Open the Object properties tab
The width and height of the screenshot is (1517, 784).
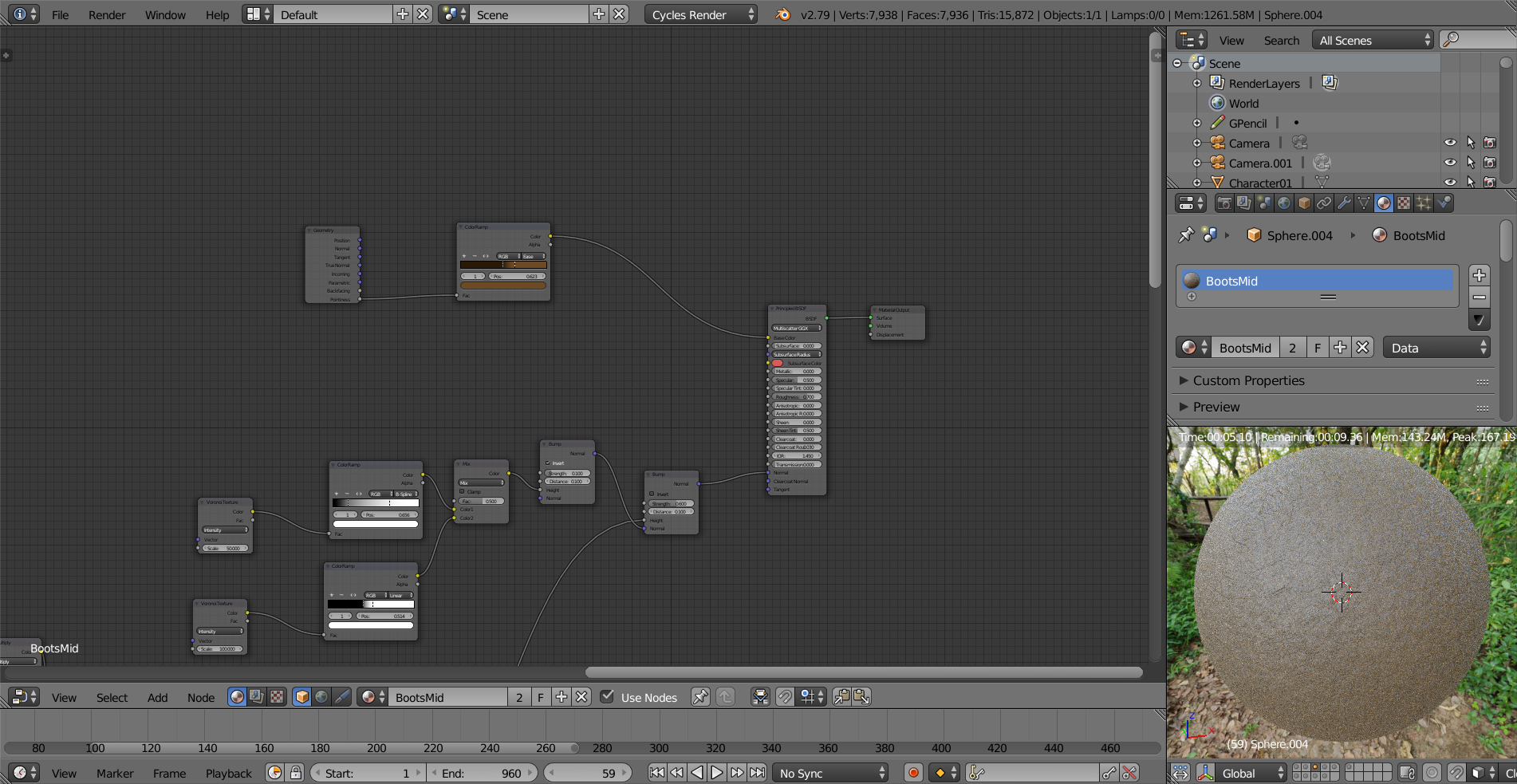[x=1303, y=203]
